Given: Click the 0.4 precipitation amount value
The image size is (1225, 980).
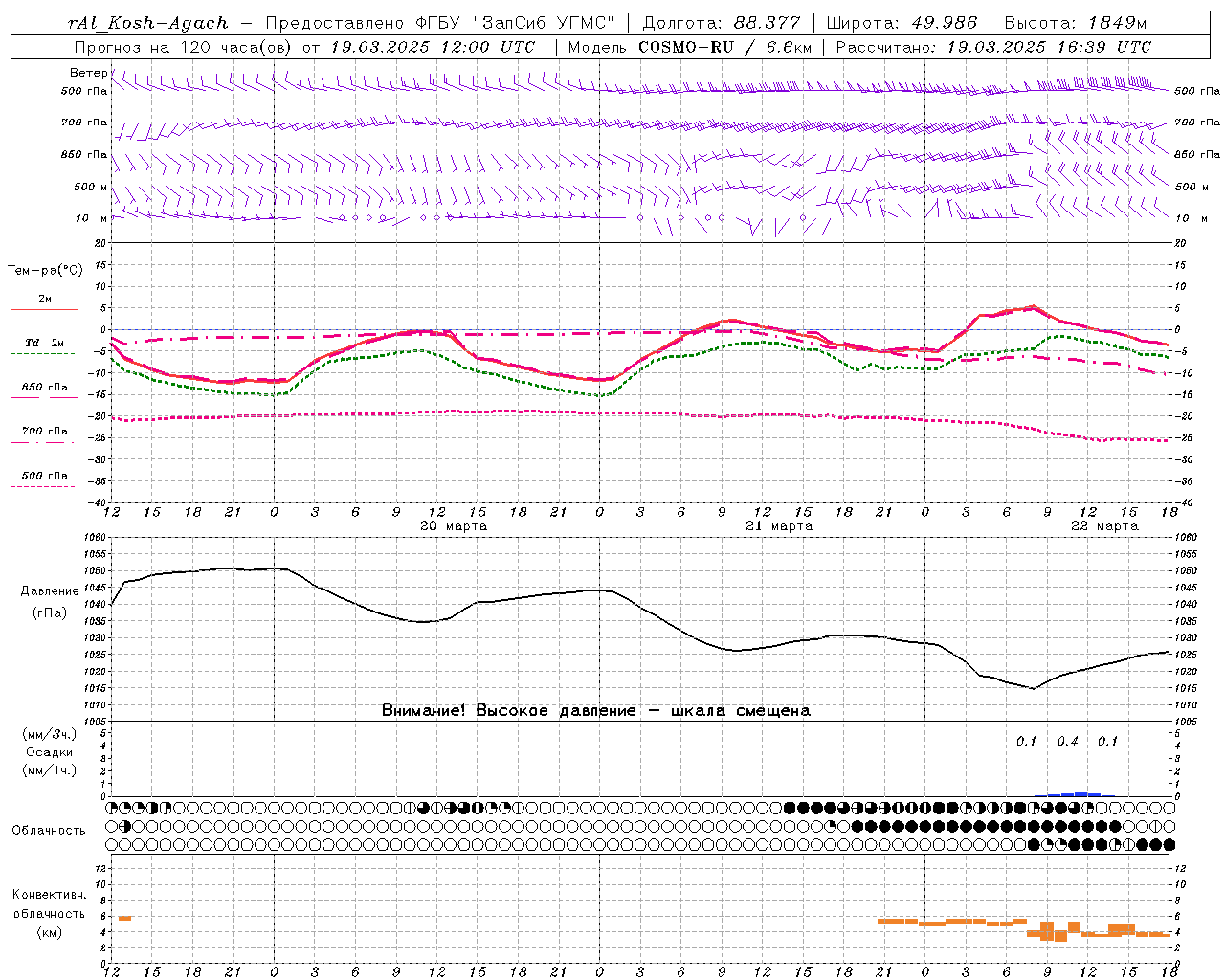Looking at the screenshot, I should [x=1067, y=741].
